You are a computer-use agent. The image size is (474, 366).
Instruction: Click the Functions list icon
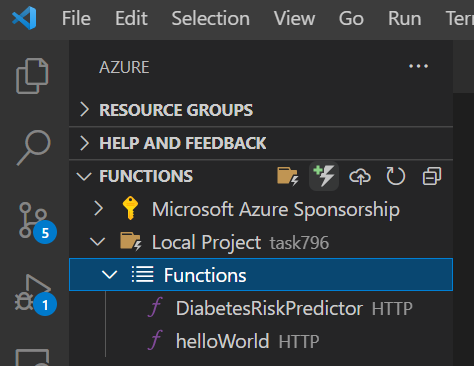143,274
